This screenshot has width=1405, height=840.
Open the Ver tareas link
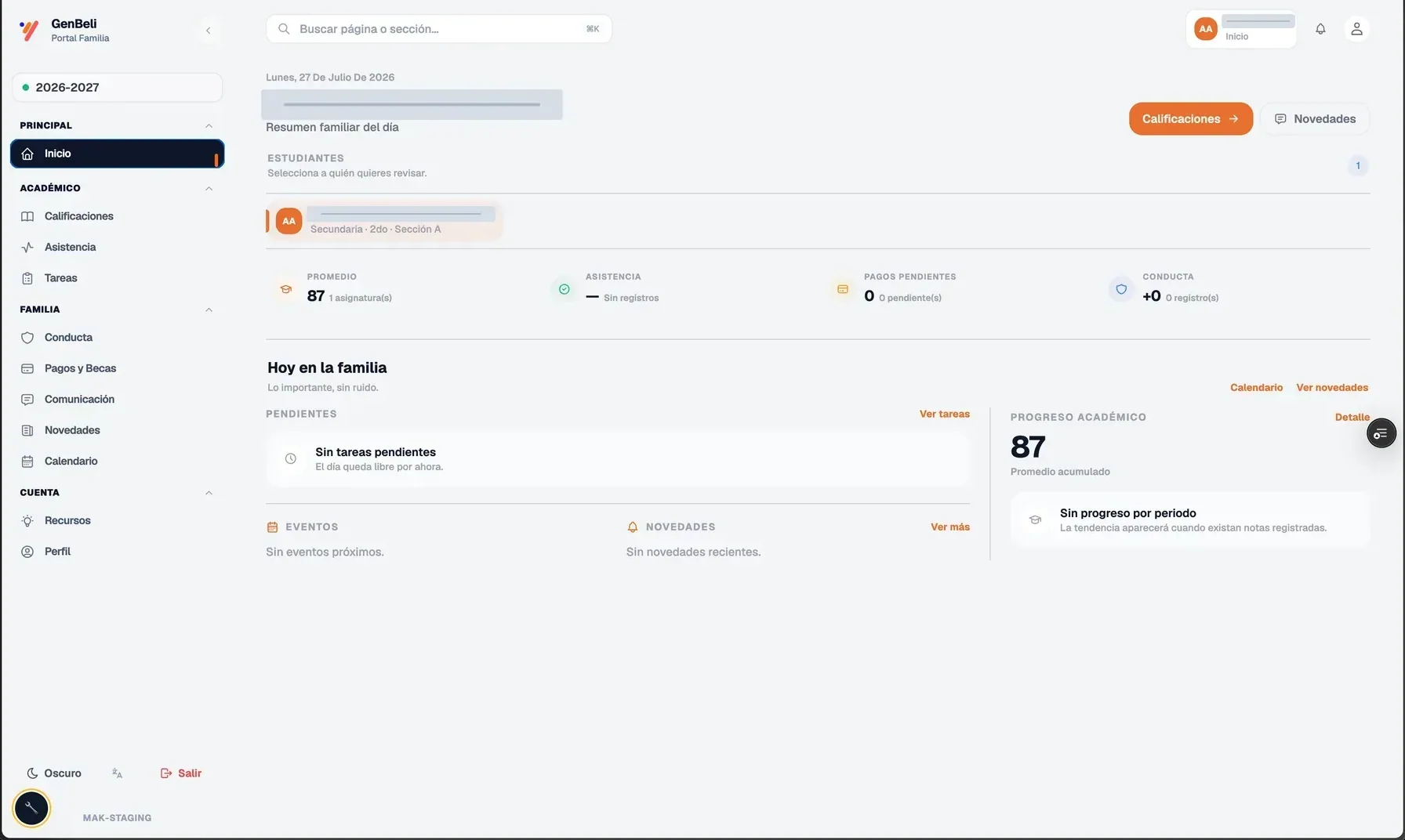(944, 415)
